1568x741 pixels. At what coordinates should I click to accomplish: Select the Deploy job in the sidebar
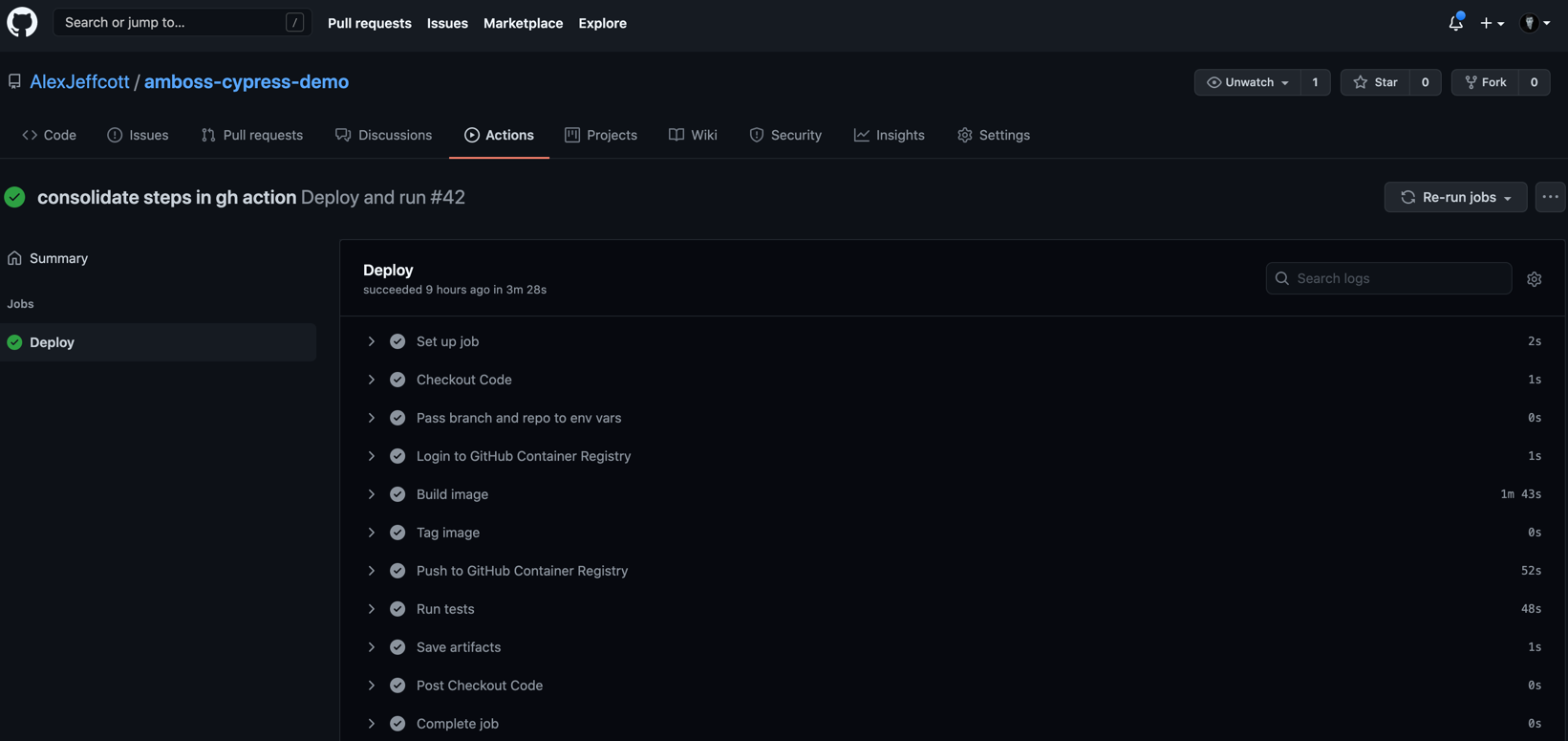[x=158, y=342]
